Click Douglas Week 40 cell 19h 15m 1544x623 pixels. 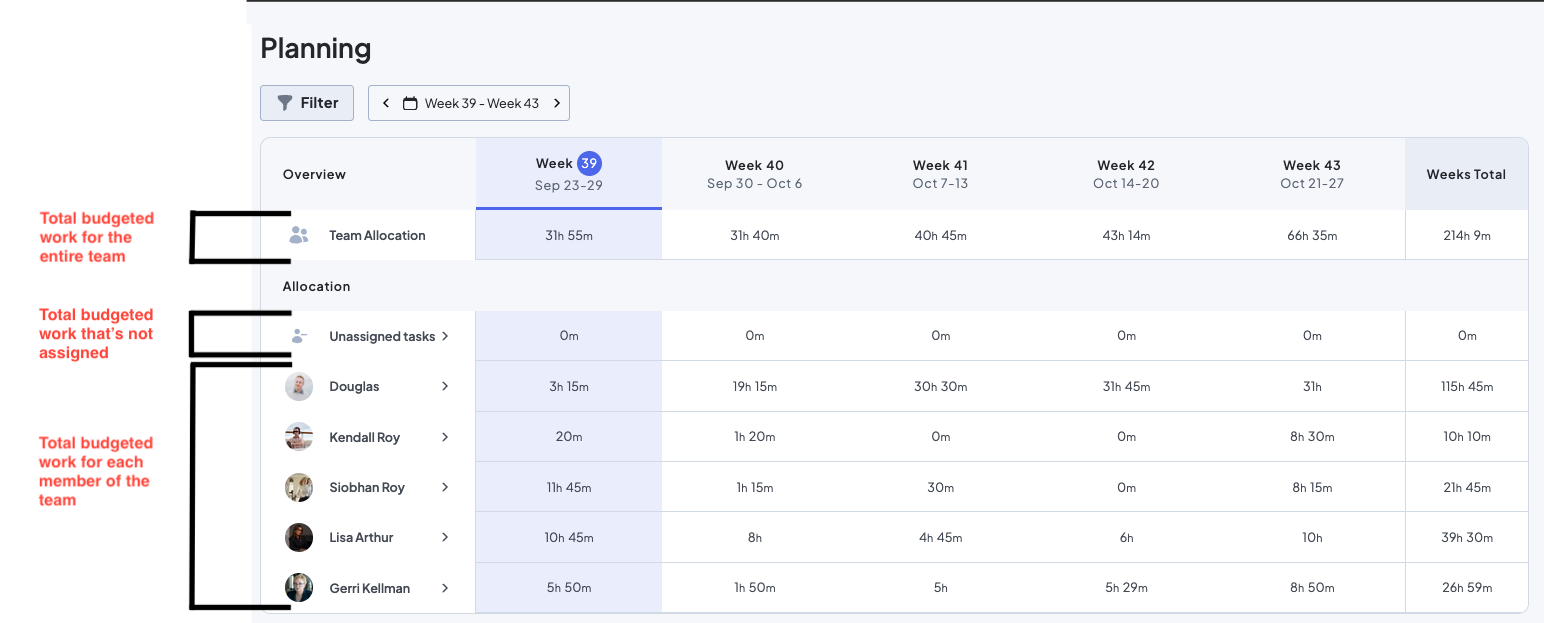[x=755, y=387]
